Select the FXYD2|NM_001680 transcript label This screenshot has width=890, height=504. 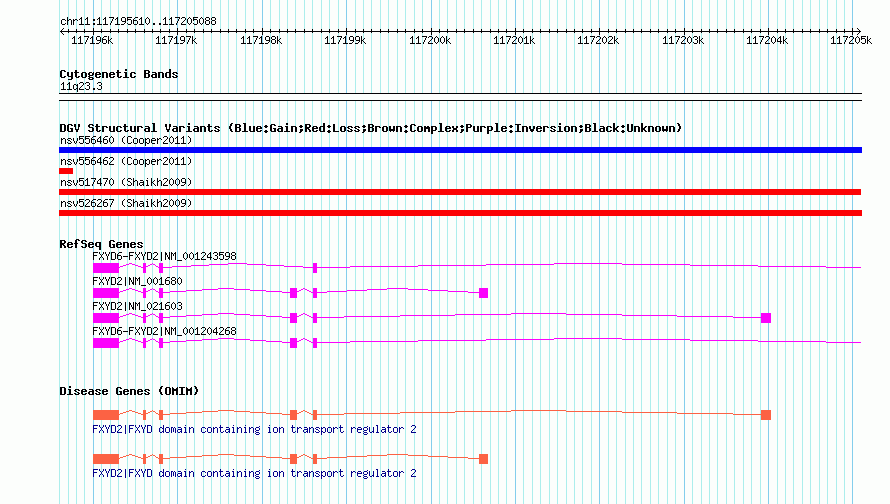pos(137,281)
